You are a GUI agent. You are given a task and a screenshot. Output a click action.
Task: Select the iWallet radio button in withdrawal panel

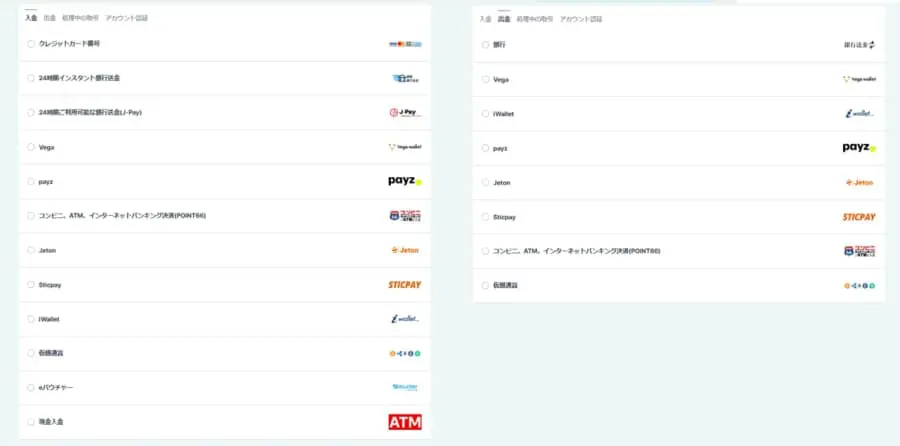pos(486,114)
